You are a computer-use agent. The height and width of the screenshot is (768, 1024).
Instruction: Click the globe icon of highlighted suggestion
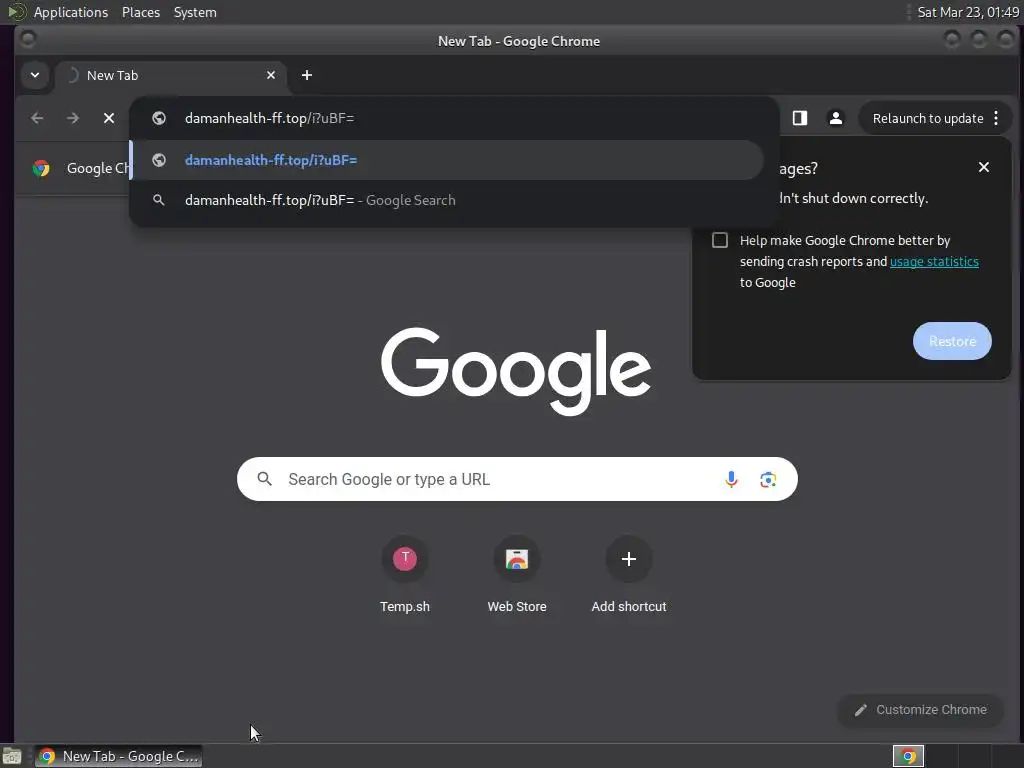coord(159,160)
